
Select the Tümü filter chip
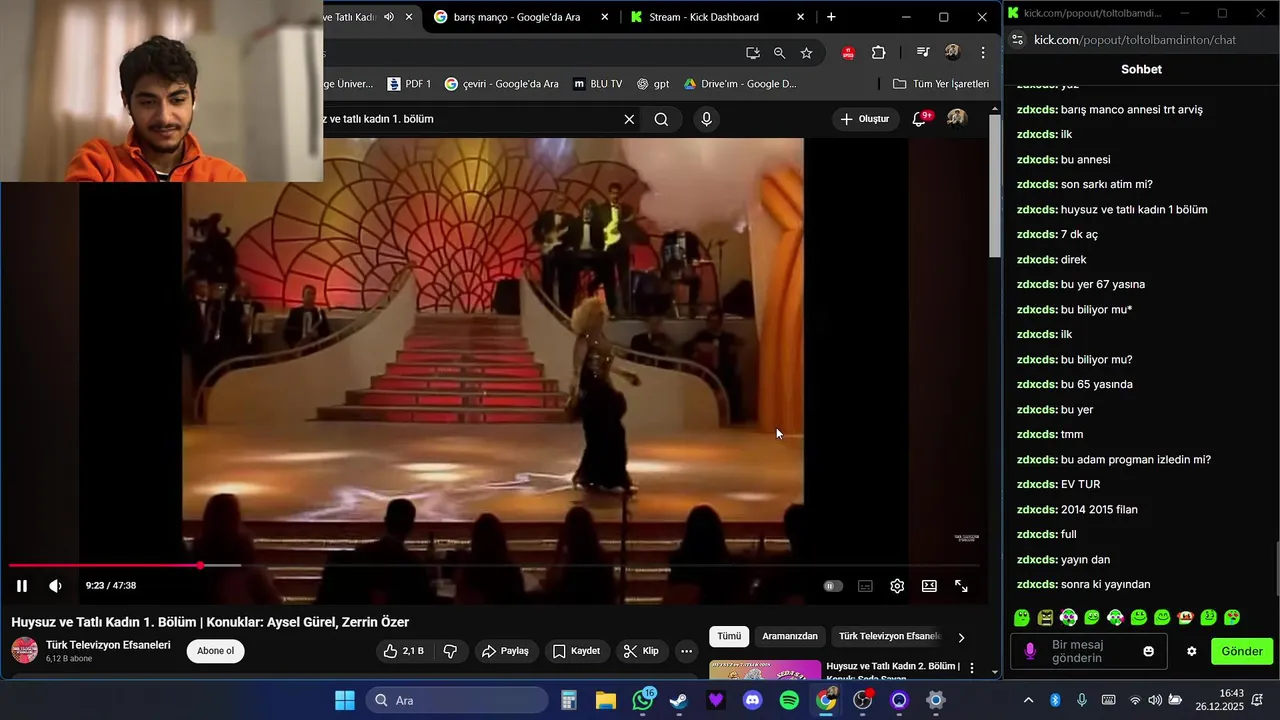click(x=729, y=636)
